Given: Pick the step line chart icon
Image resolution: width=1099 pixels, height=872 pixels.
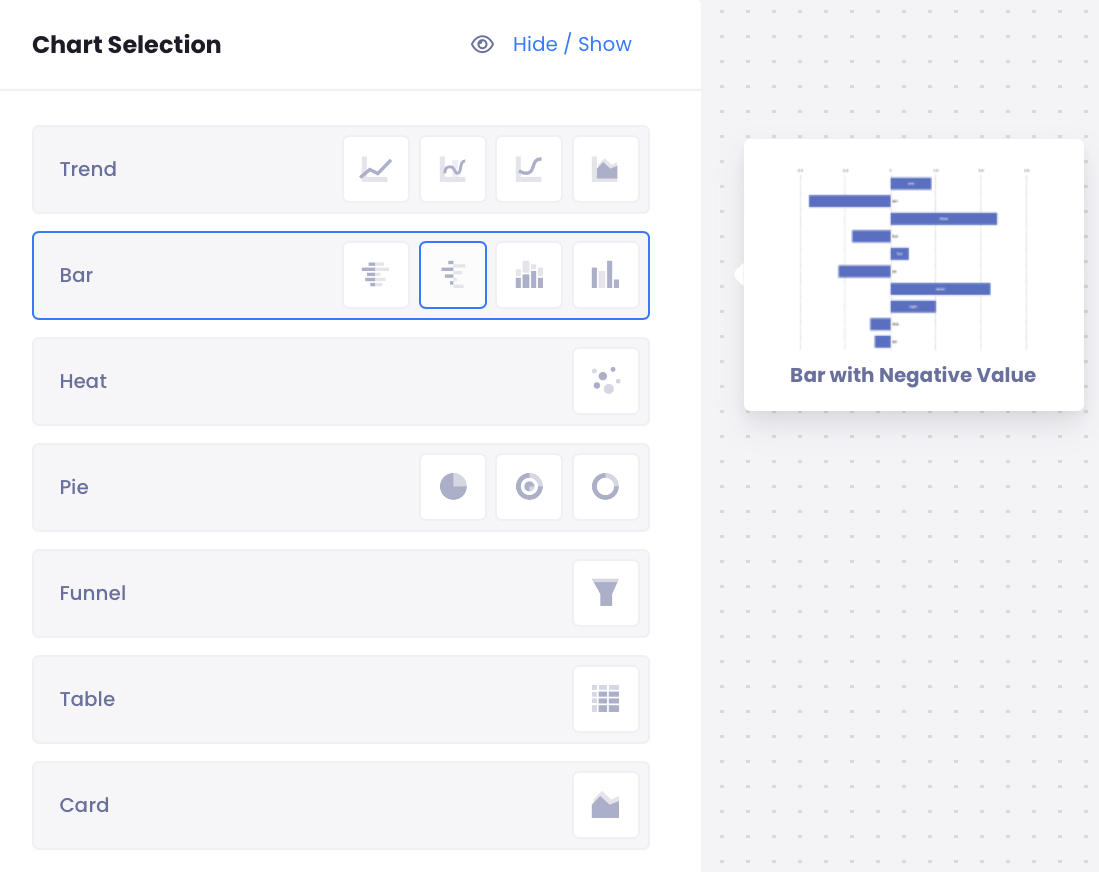Looking at the screenshot, I should pyautogui.click(x=529, y=169).
